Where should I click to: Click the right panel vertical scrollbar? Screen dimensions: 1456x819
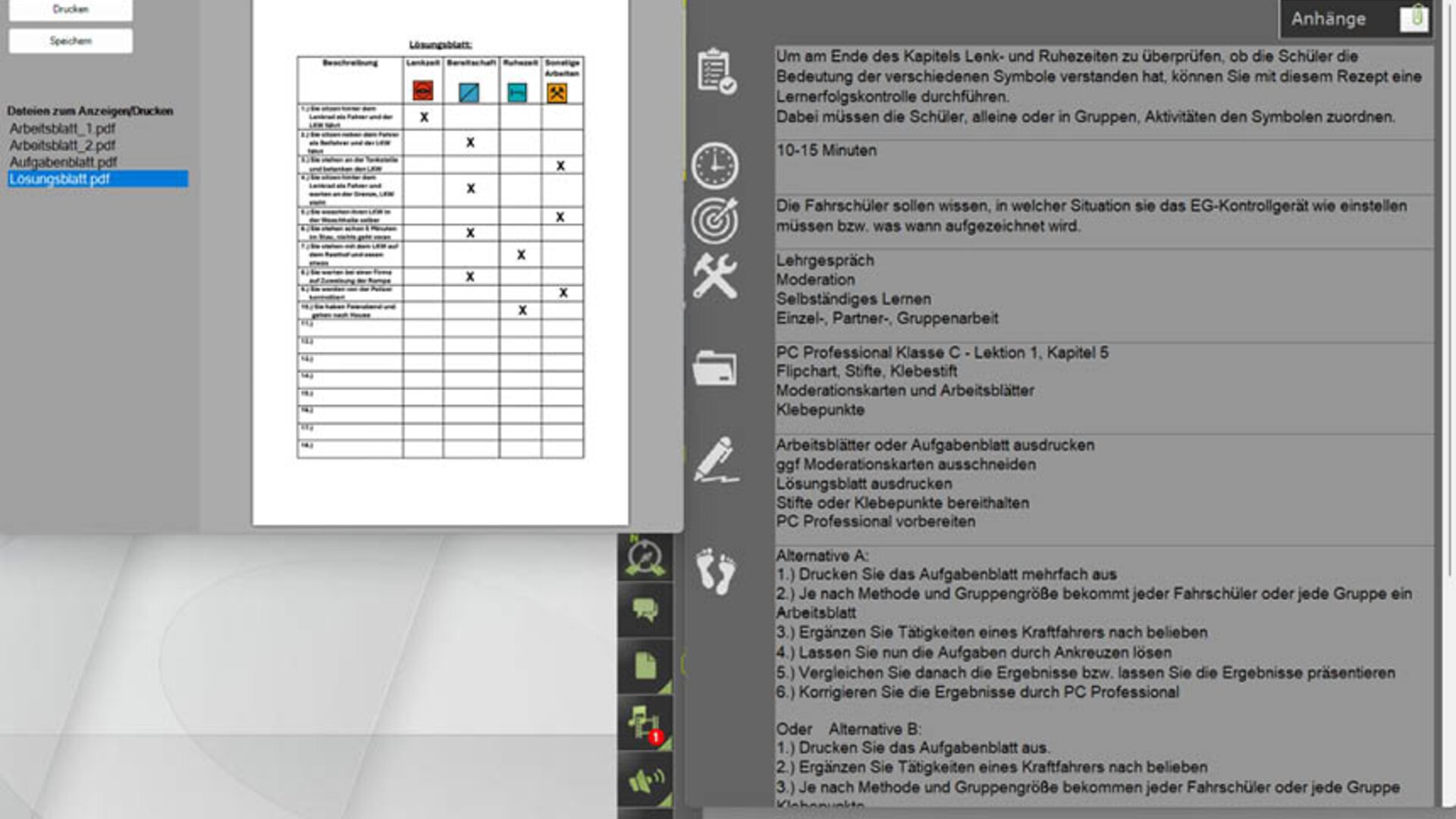[x=1449, y=303]
